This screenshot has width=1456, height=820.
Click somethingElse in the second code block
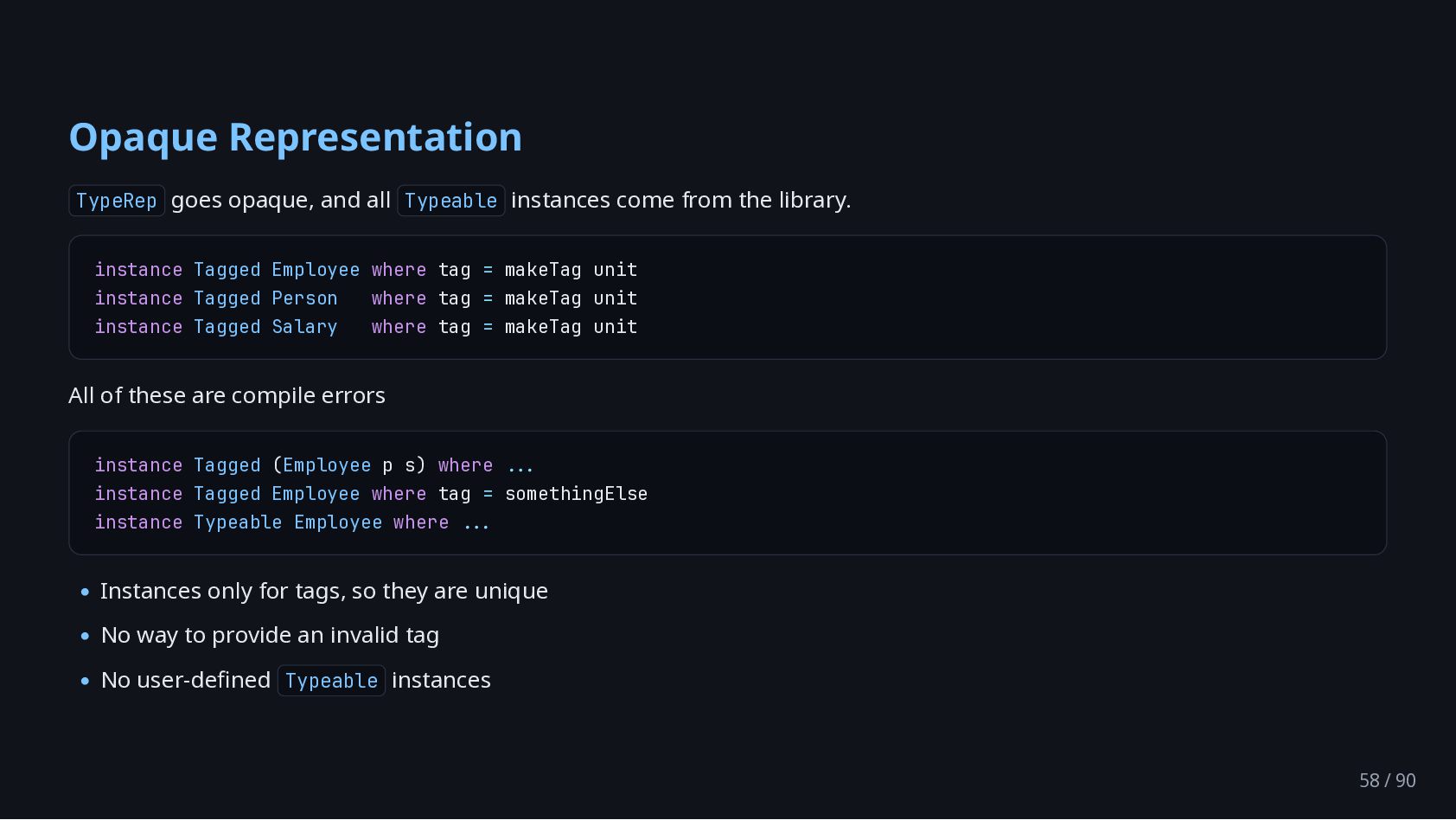click(x=576, y=494)
